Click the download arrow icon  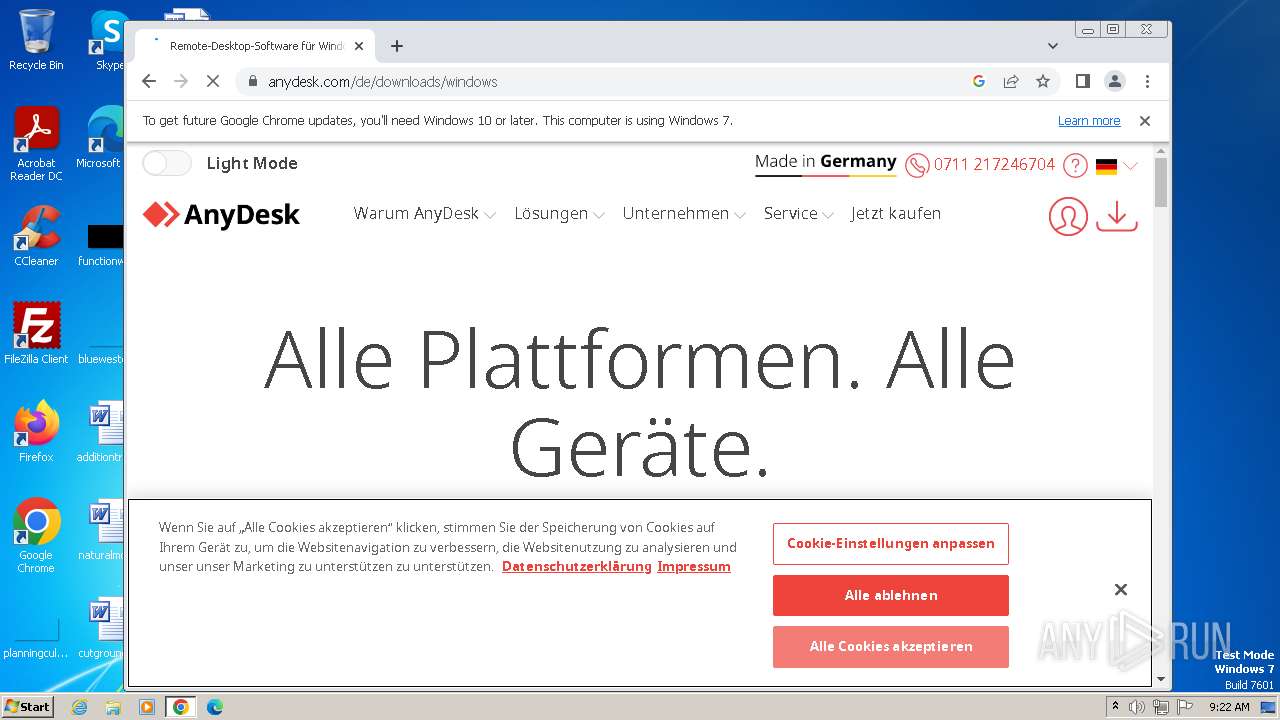pyautogui.click(x=1117, y=216)
